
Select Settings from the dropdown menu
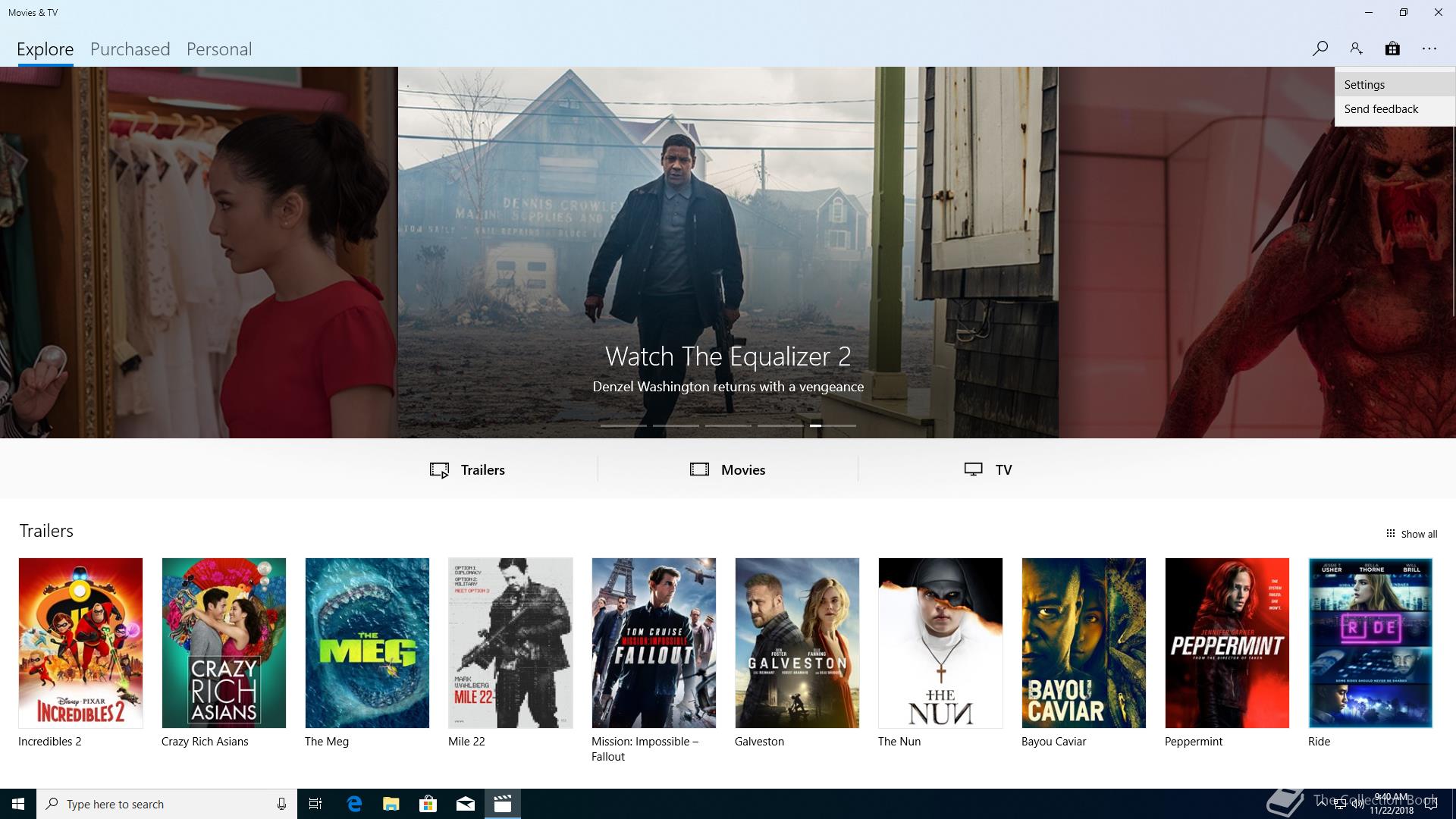click(1395, 85)
